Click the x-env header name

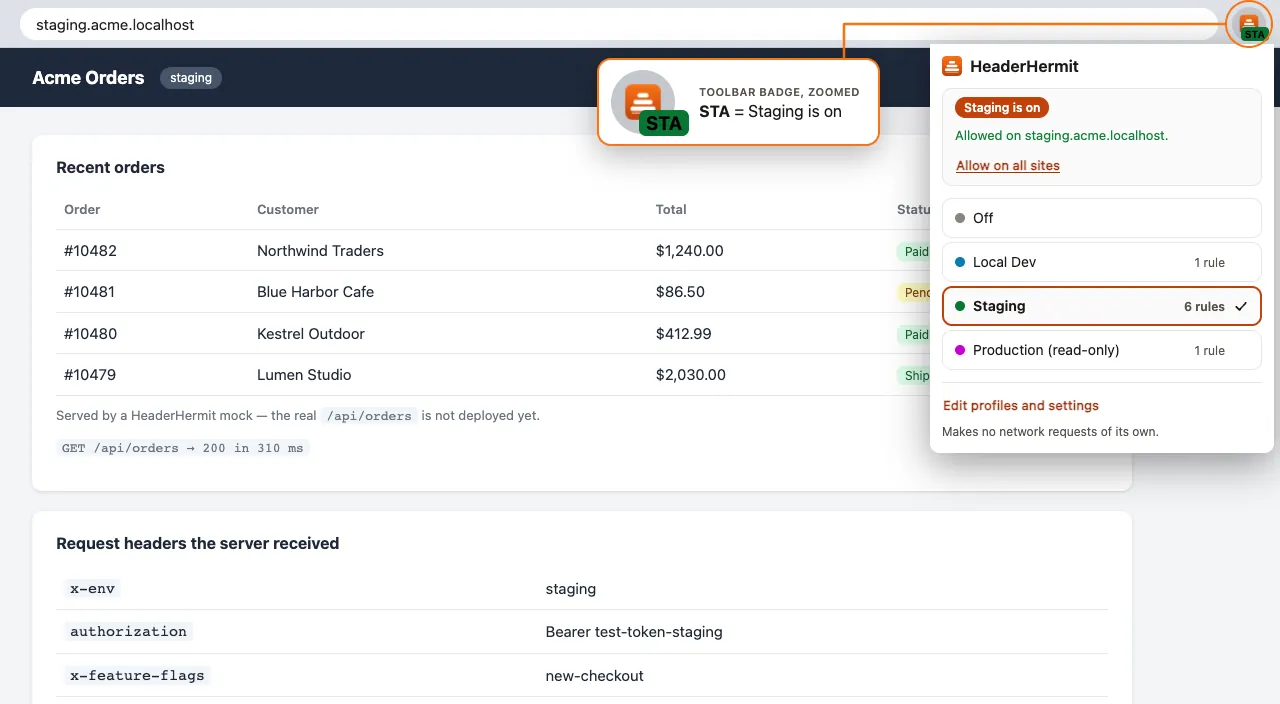point(92,588)
